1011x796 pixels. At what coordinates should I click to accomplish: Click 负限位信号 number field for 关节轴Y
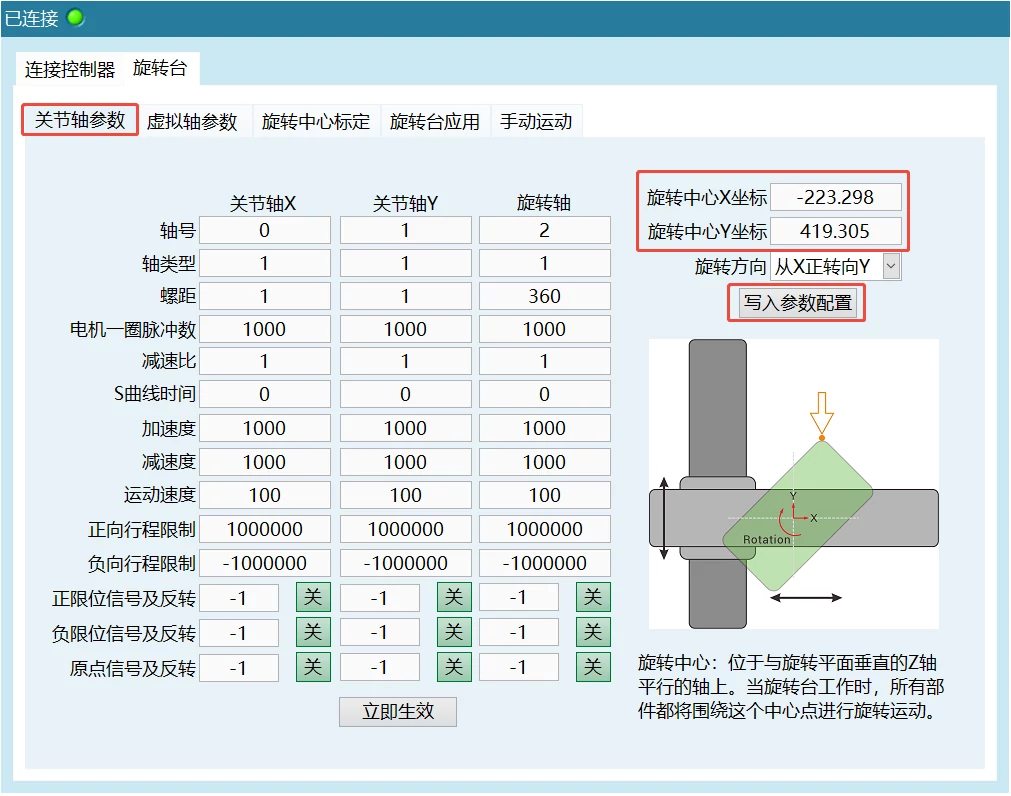pyautogui.click(x=380, y=632)
